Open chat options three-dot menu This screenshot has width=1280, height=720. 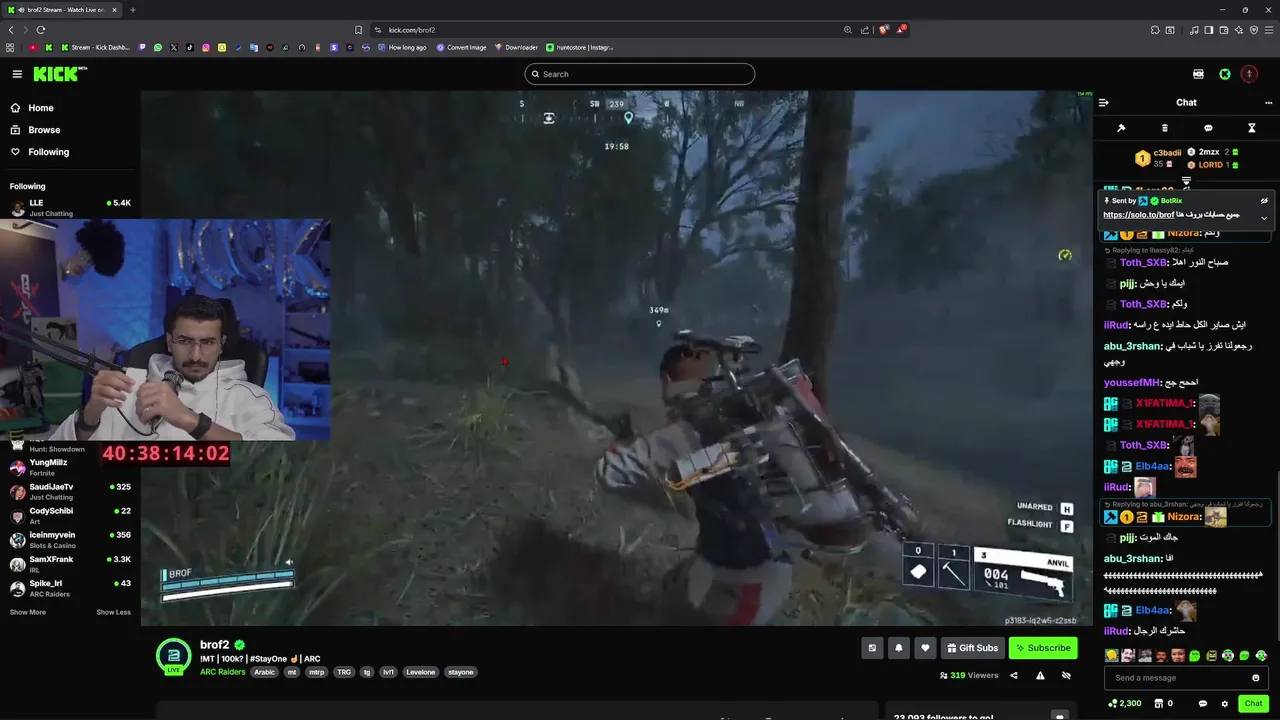click(1269, 102)
